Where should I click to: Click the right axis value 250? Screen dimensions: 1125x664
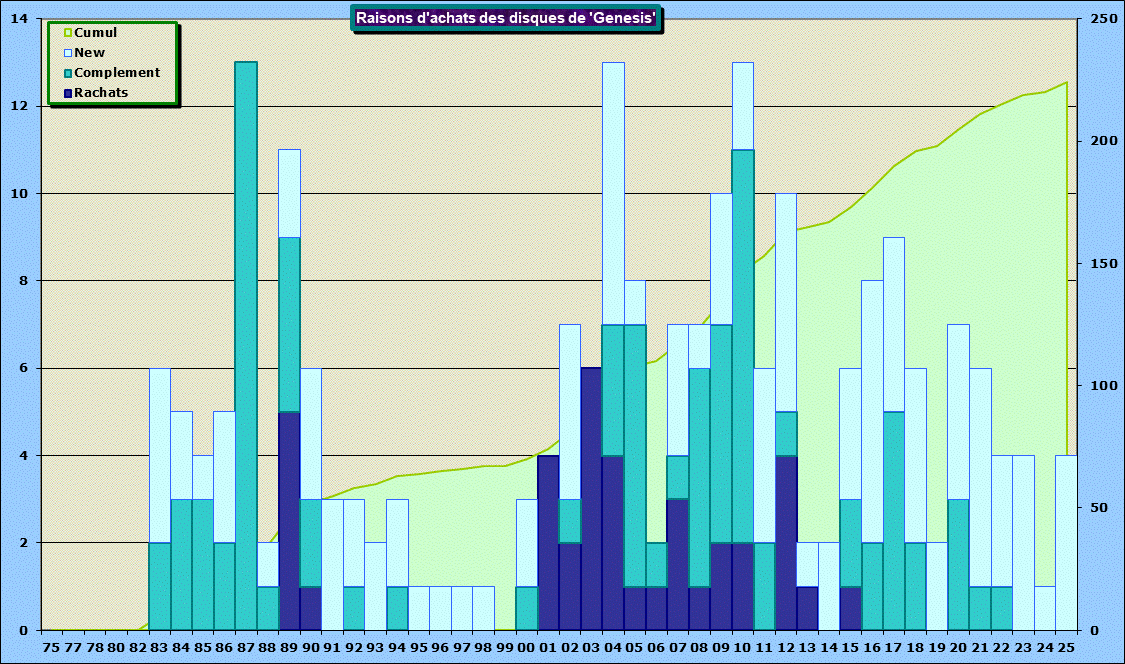(x=1102, y=19)
